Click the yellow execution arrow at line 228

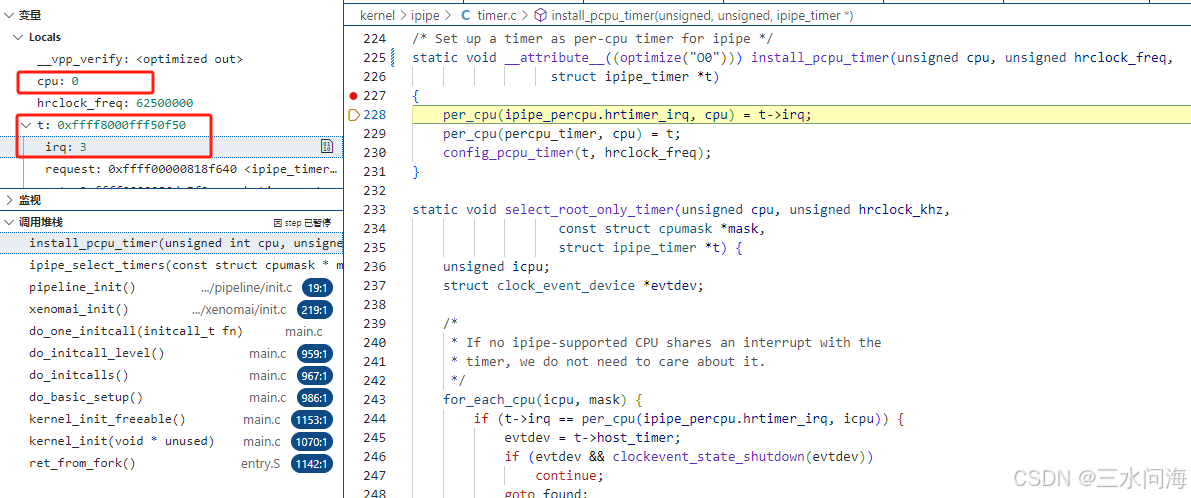[x=354, y=115]
